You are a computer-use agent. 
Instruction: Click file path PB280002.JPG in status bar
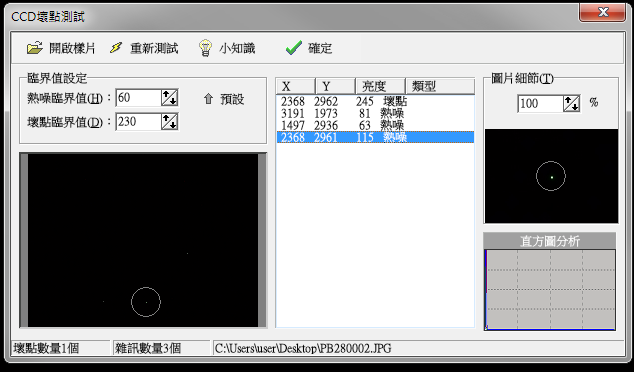pyautogui.click(x=303, y=348)
